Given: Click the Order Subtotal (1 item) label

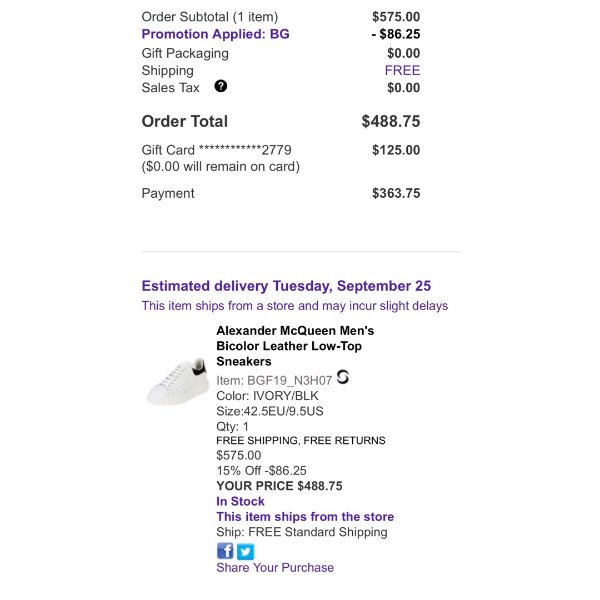Looking at the screenshot, I should tap(210, 17).
